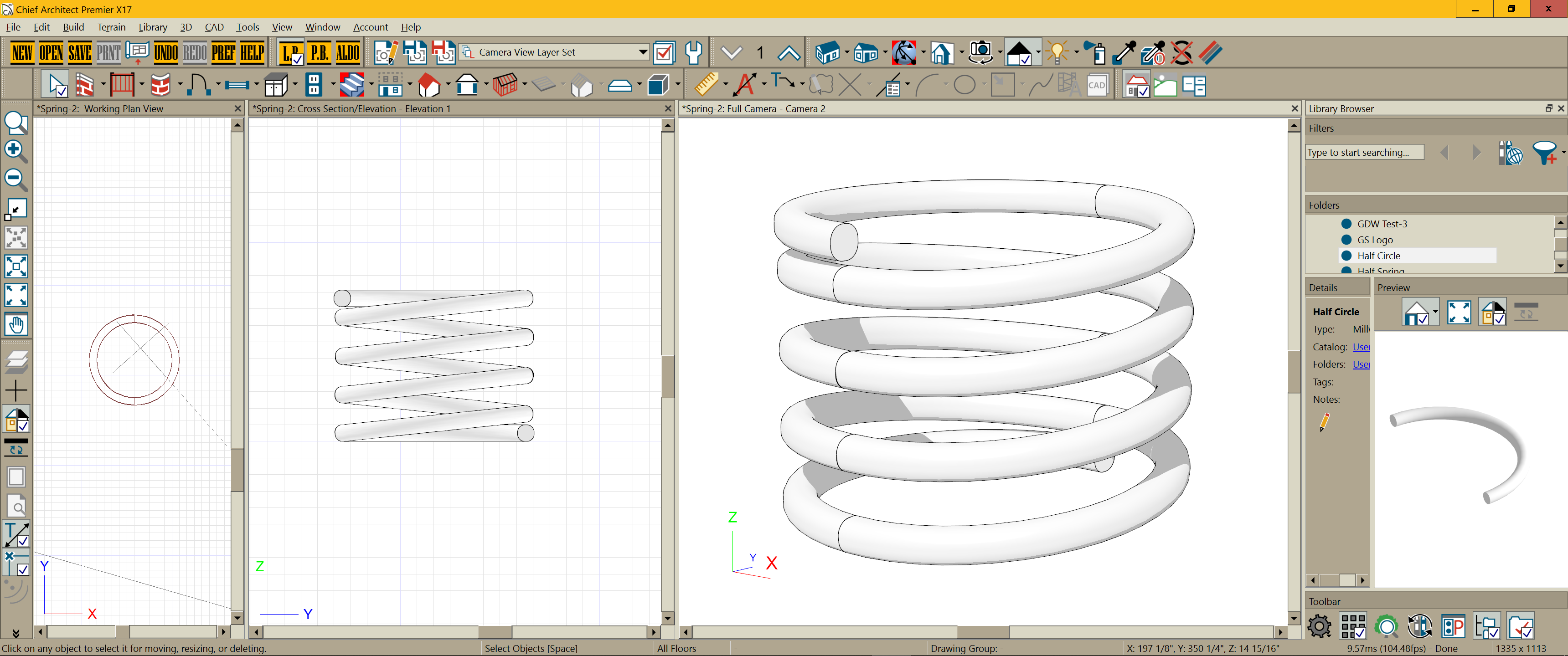Toggle the L.P. checkbox button
Image resolution: width=1568 pixels, height=656 pixels.
coord(291,53)
